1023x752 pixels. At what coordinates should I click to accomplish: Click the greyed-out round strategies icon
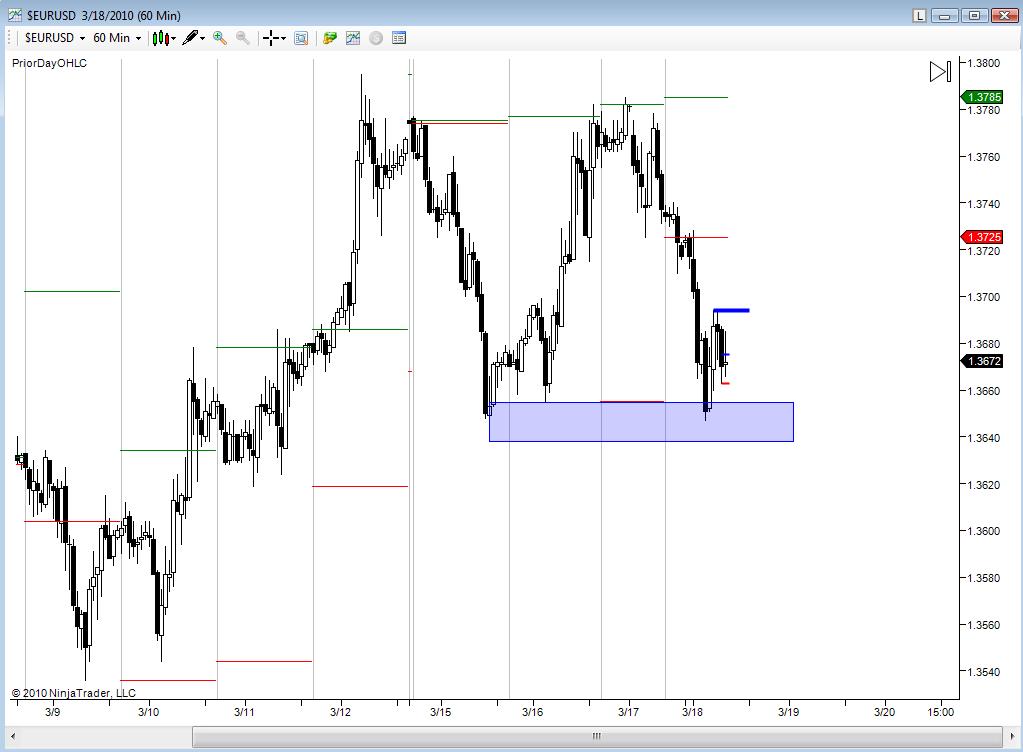[376, 38]
